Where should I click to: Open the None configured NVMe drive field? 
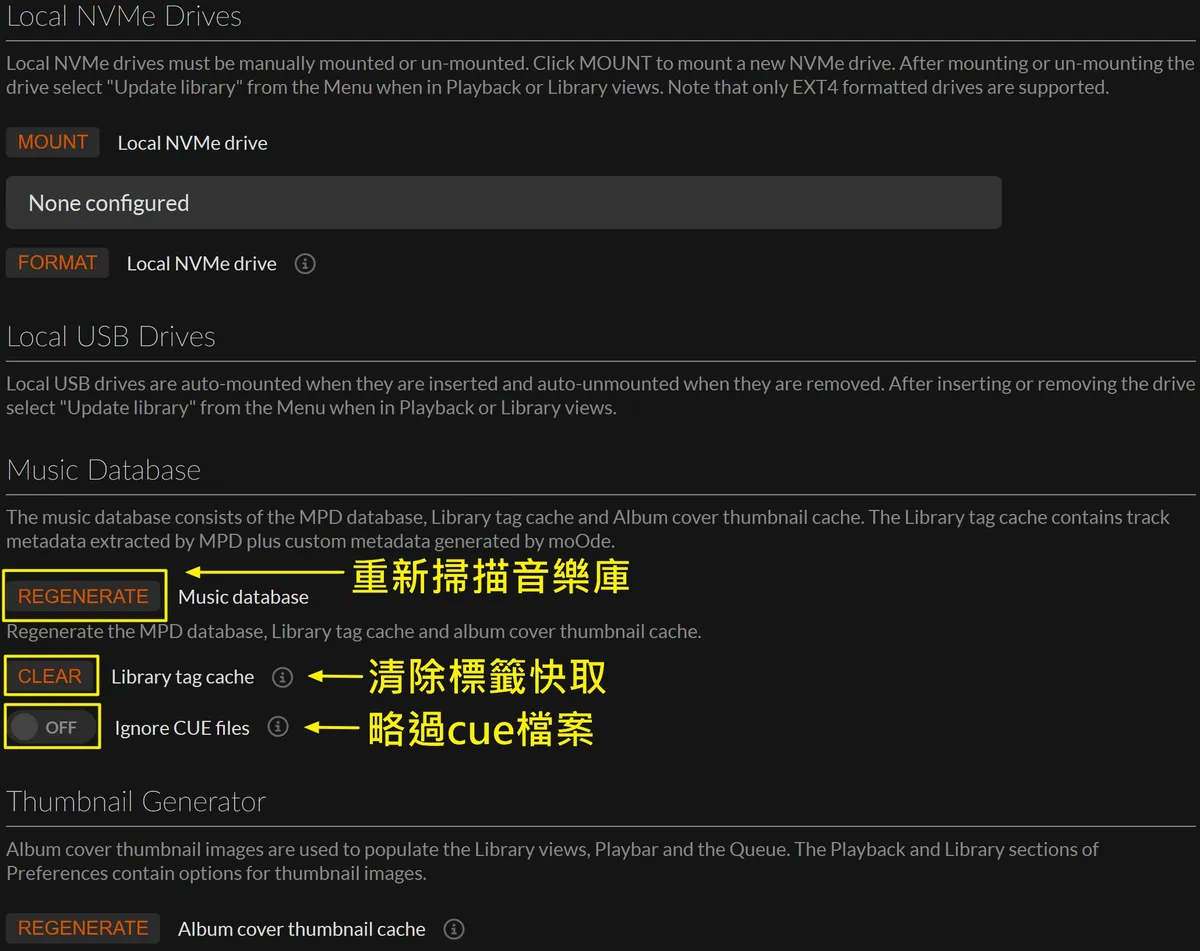(x=504, y=203)
